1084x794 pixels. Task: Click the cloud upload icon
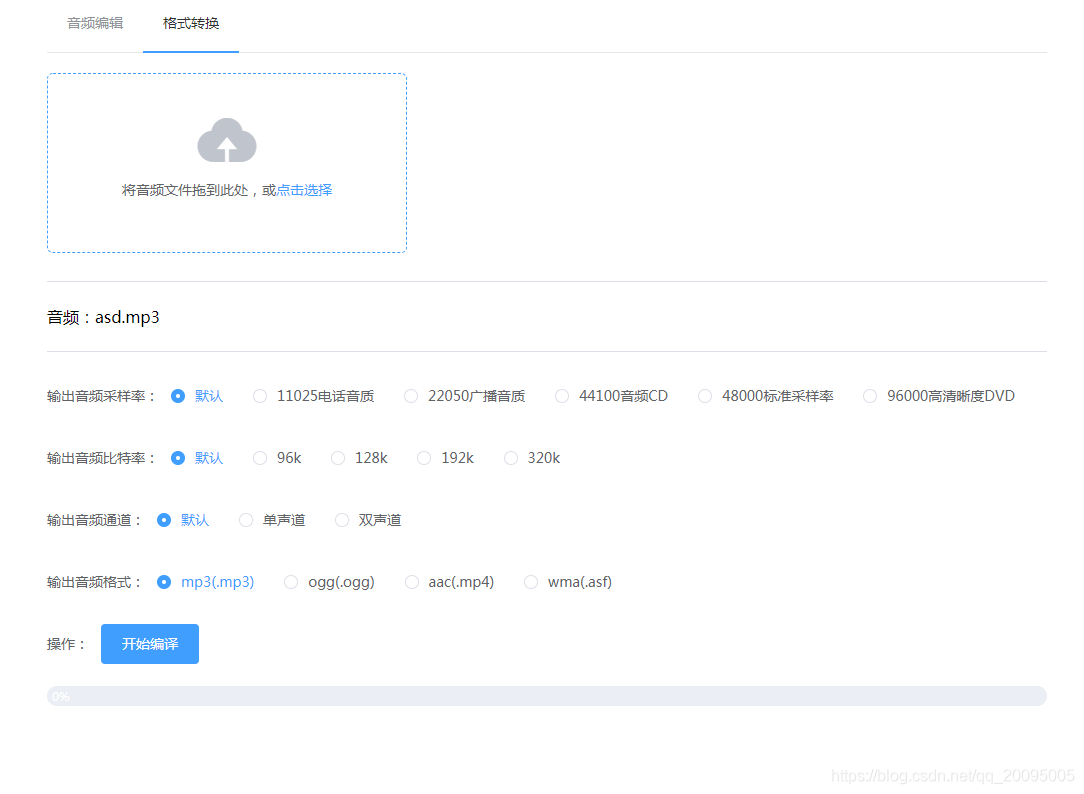227,140
